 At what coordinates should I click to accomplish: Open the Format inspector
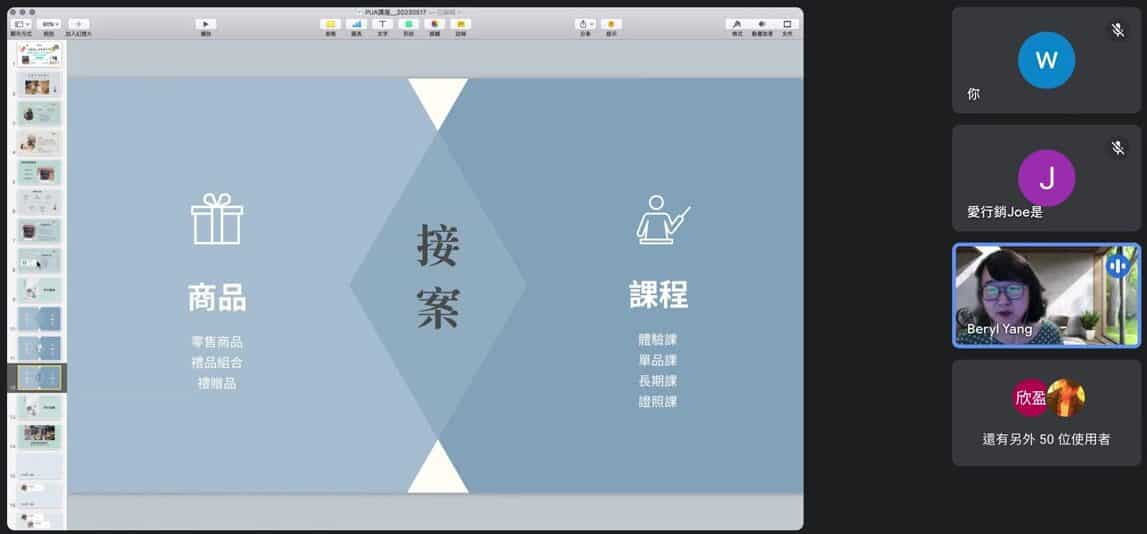coord(737,24)
